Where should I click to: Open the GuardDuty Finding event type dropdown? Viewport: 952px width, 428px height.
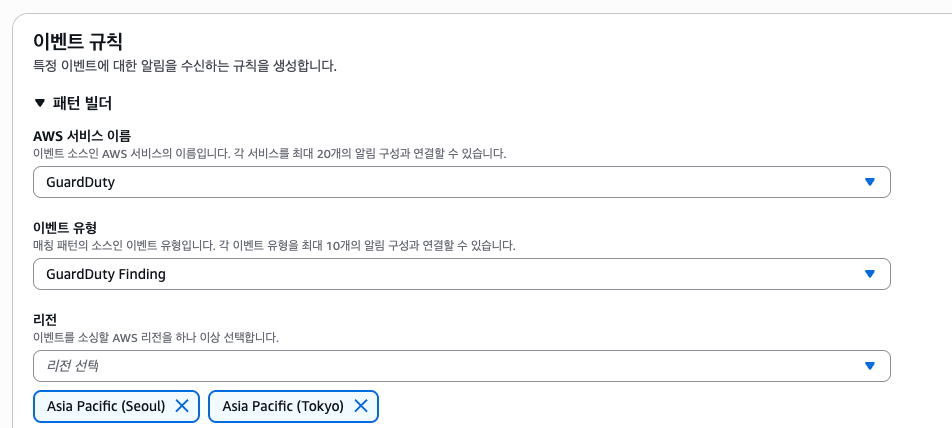pyautogui.click(x=461, y=274)
